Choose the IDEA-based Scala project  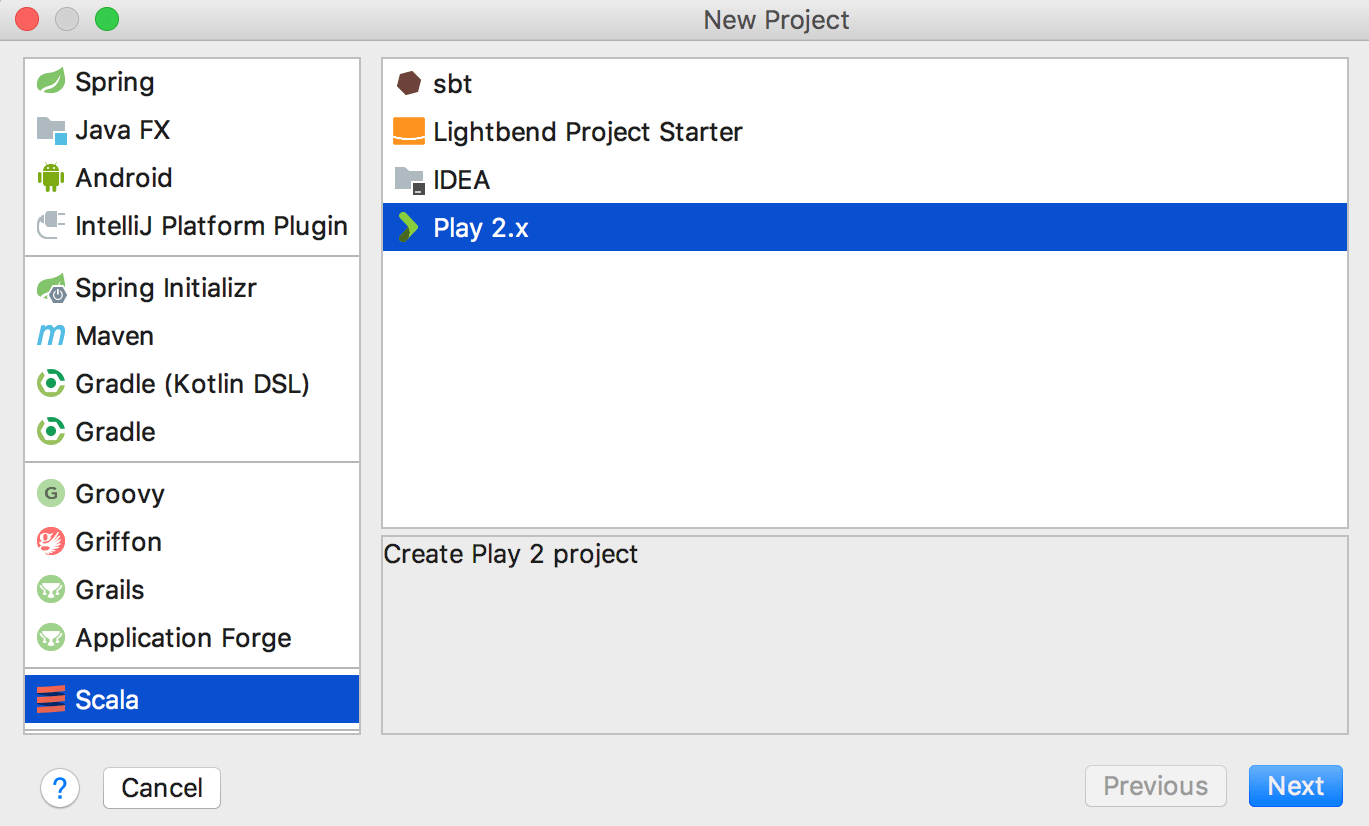tap(461, 180)
